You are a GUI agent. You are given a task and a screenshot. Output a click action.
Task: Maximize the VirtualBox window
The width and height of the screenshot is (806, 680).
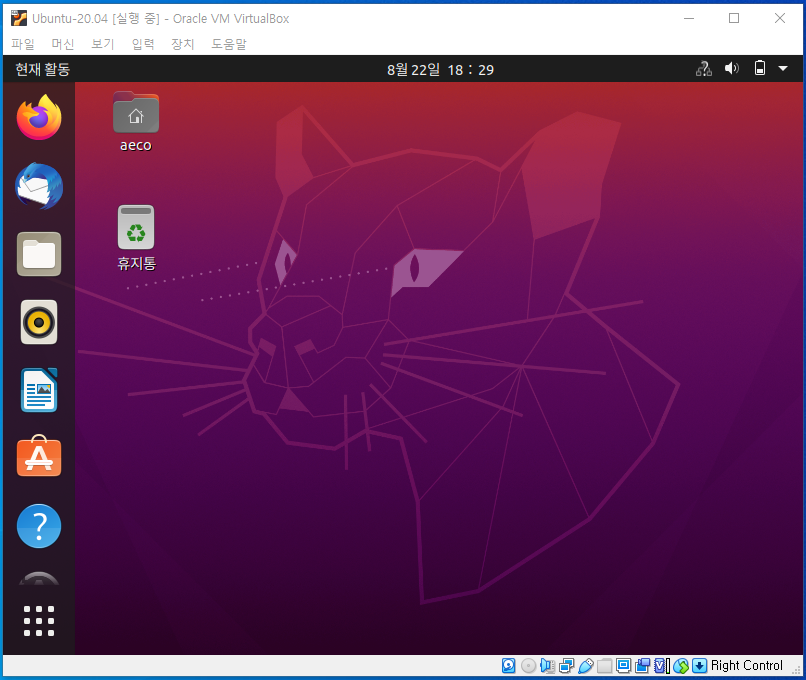[734, 18]
